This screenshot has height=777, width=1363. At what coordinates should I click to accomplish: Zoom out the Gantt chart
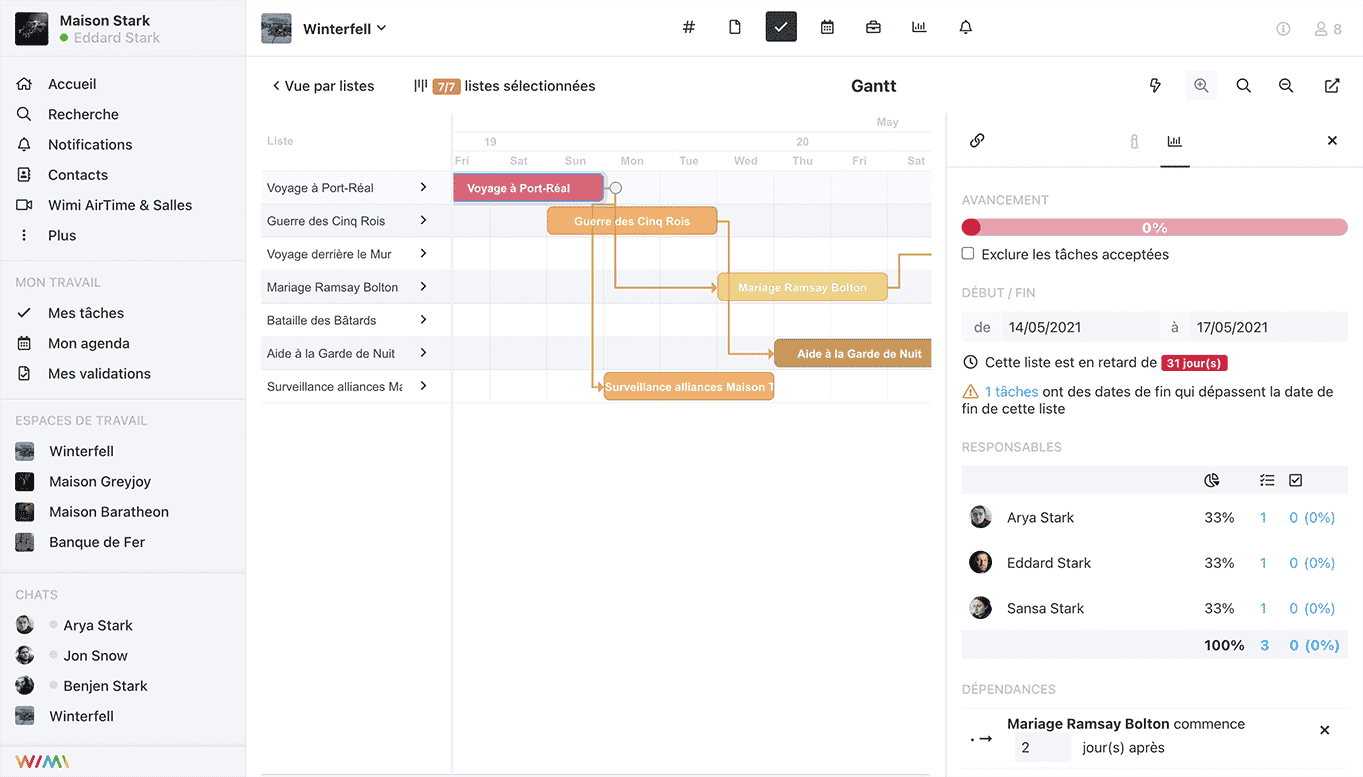click(x=1286, y=86)
